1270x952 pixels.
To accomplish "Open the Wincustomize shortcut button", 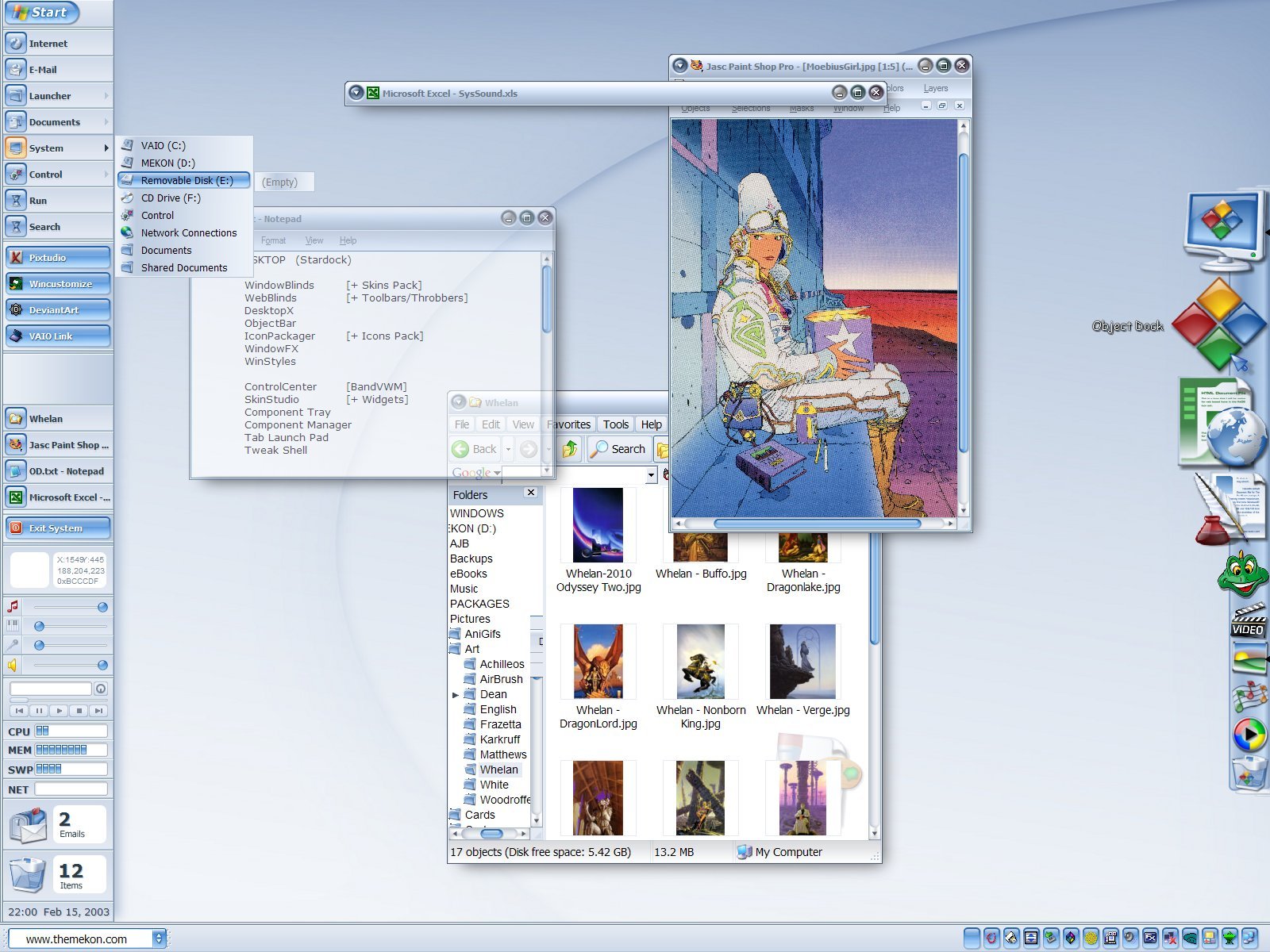I will pos(57,283).
